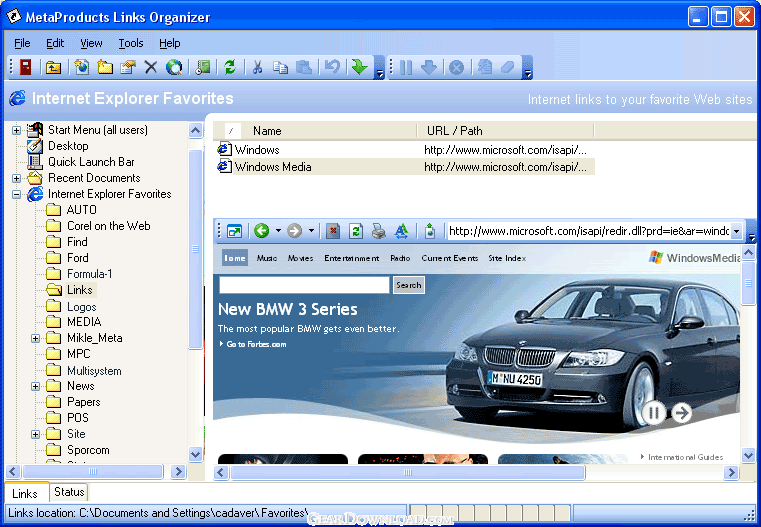
Task: Open the address bar URL dropdown
Action: (736, 231)
